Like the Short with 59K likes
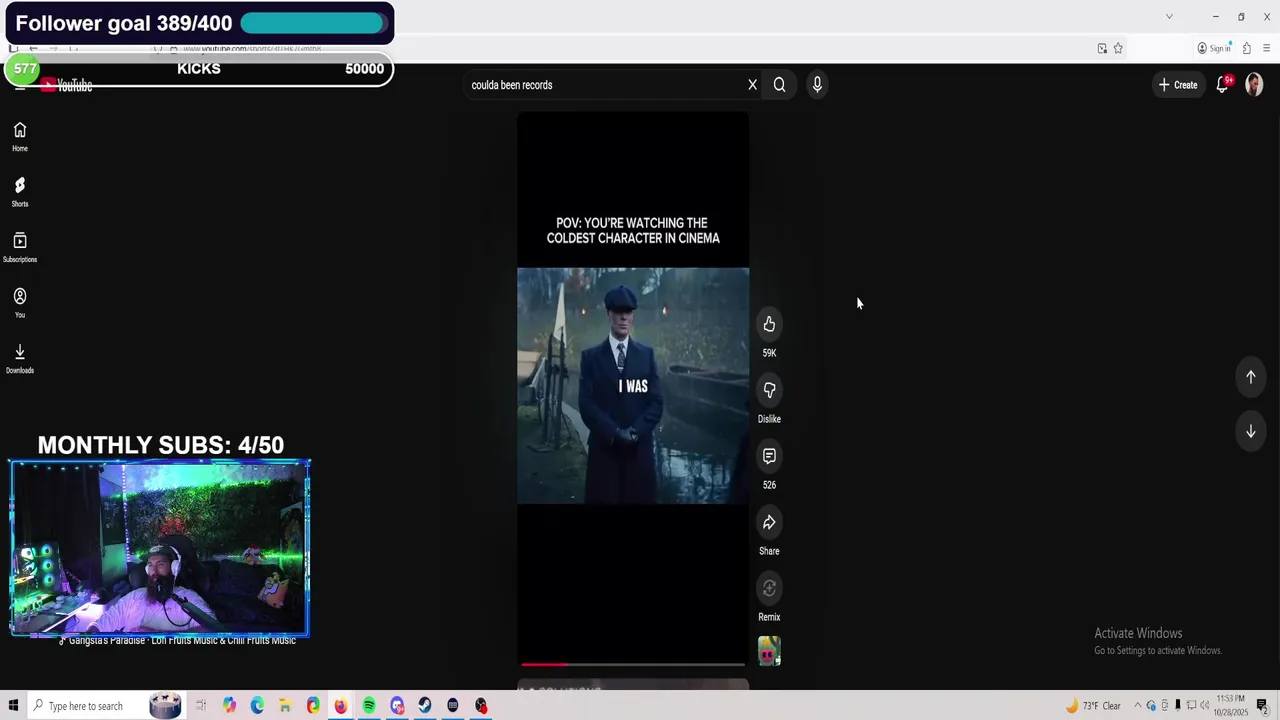Viewport: 1280px width, 720px height. coord(769,324)
